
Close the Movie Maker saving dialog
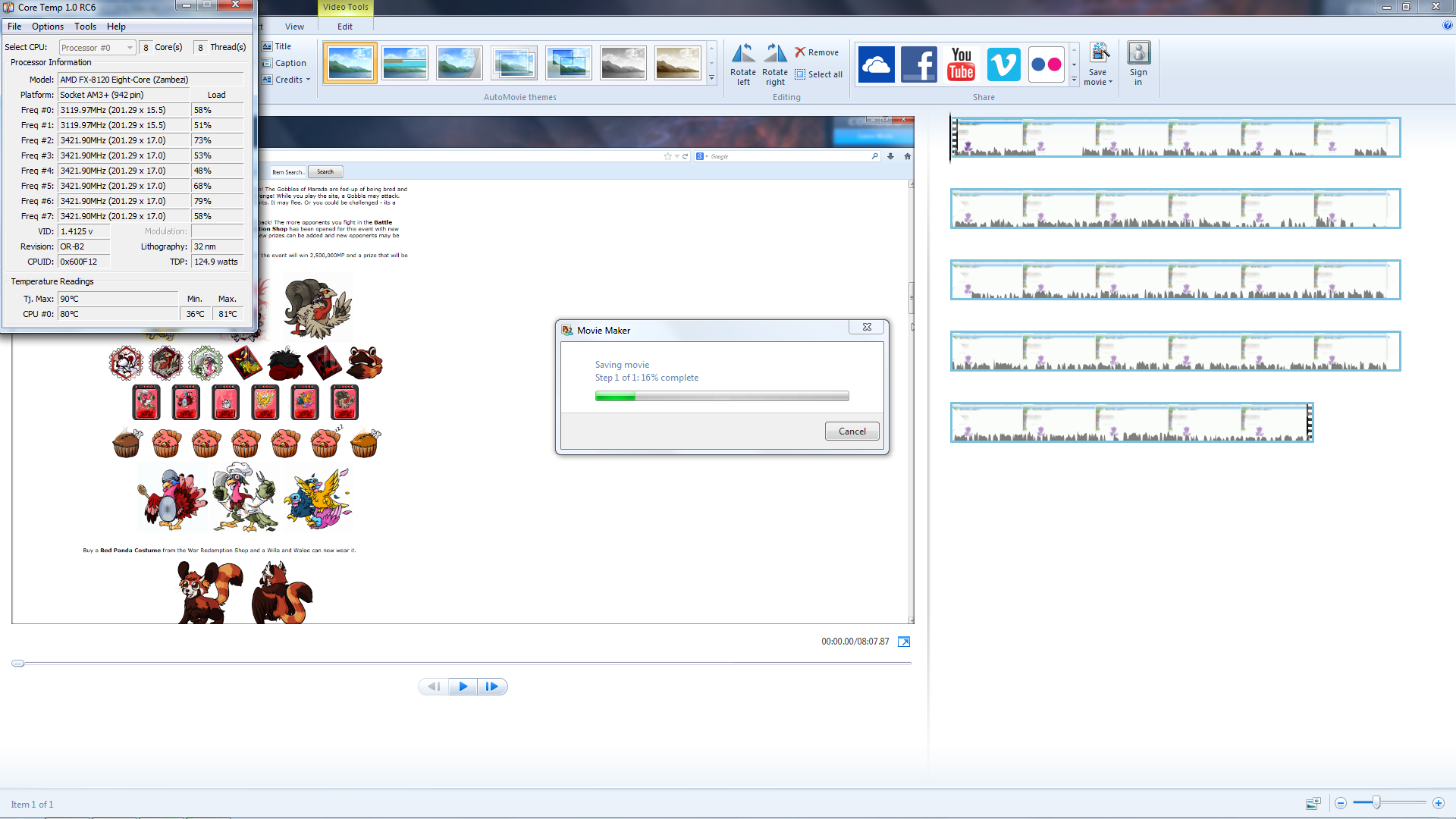coord(867,327)
